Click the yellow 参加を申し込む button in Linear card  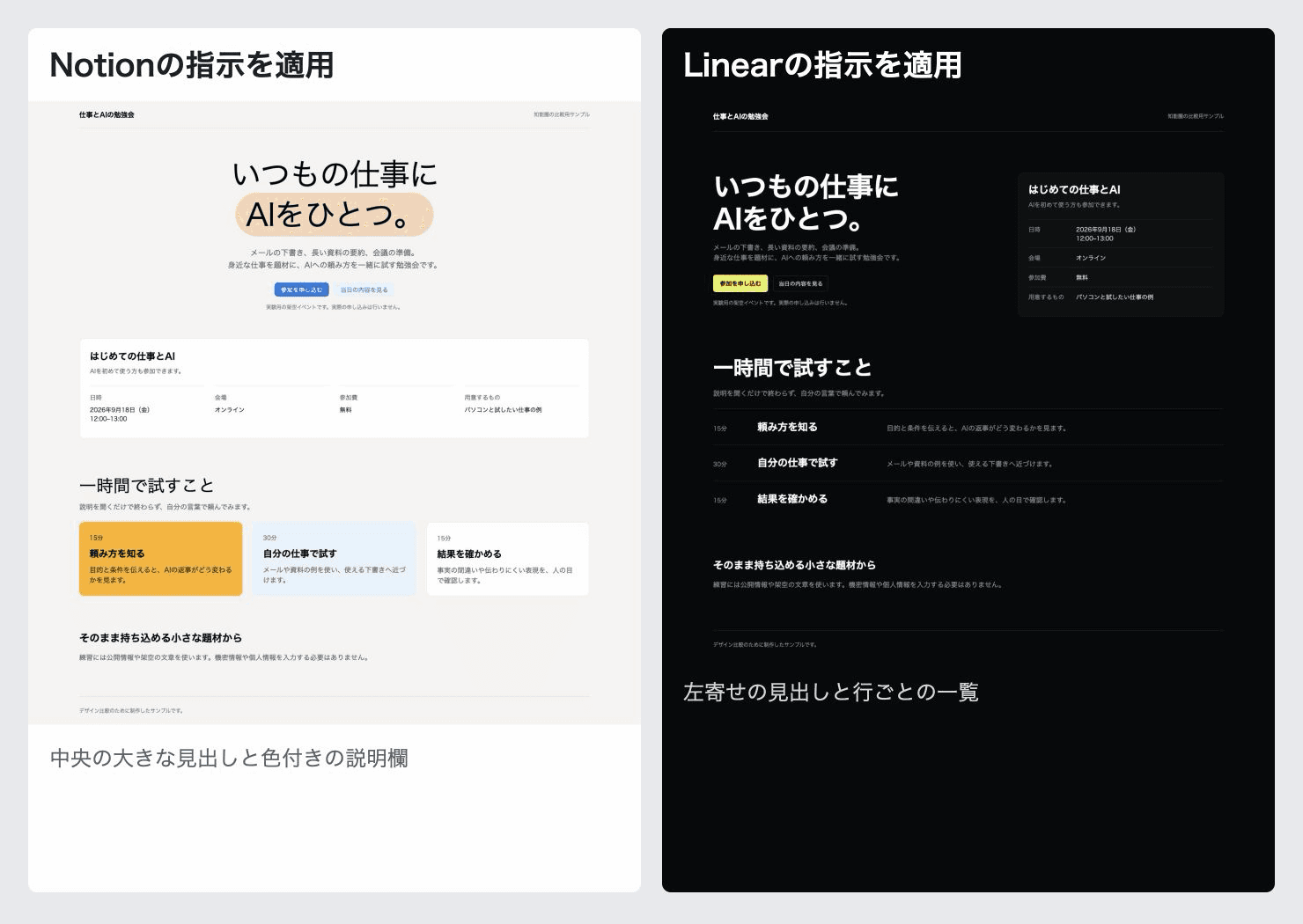[x=740, y=283]
